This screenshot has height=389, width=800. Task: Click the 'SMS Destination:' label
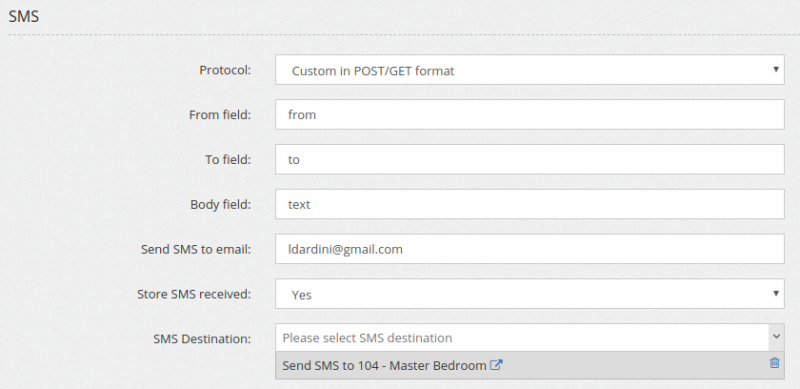tap(202, 338)
